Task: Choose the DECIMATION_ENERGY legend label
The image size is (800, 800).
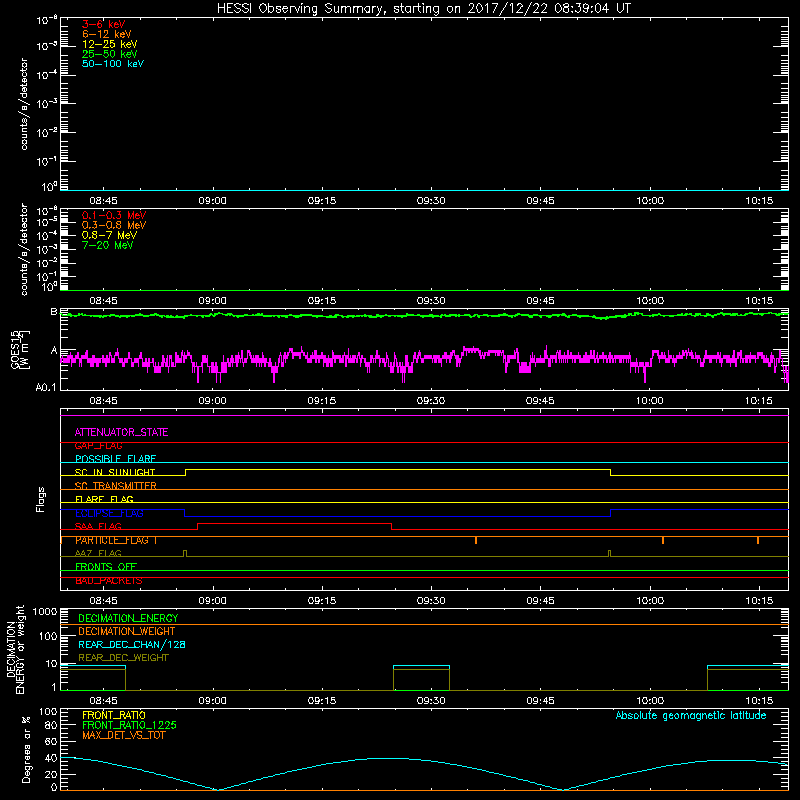Action: pyautogui.click(x=128, y=618)
